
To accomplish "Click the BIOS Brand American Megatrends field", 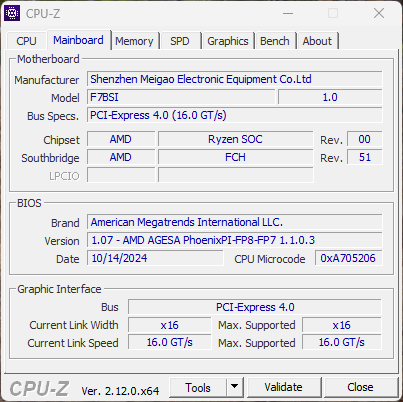I will [x=235, y=222].
